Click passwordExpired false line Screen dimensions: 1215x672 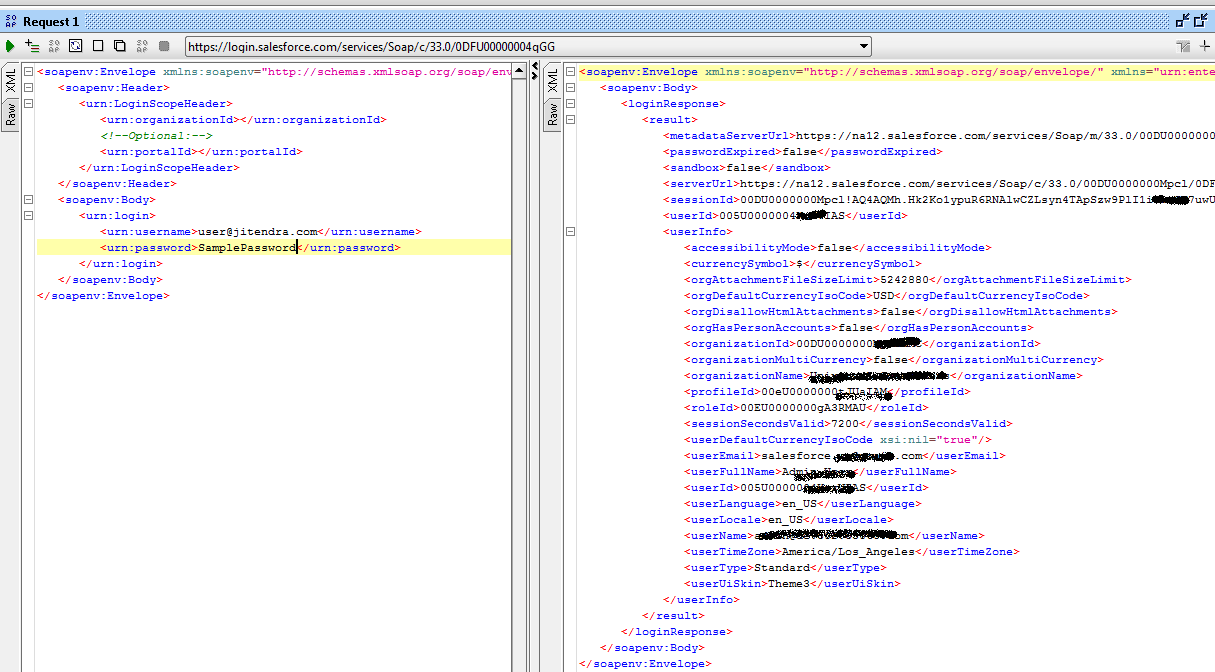pos(801,152)
